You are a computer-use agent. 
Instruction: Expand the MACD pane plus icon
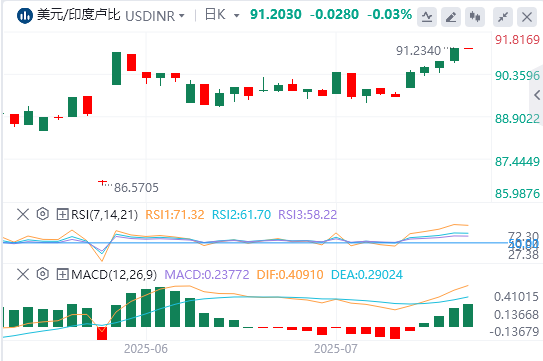coord(62,275)
